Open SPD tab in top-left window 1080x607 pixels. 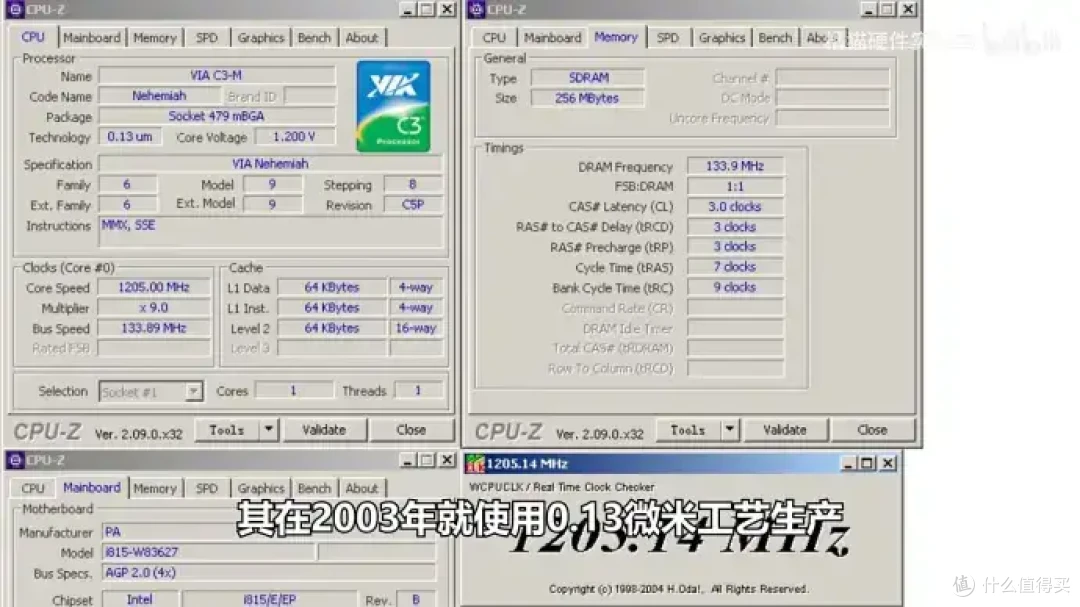pyautogui.click(x=207, y=38)
